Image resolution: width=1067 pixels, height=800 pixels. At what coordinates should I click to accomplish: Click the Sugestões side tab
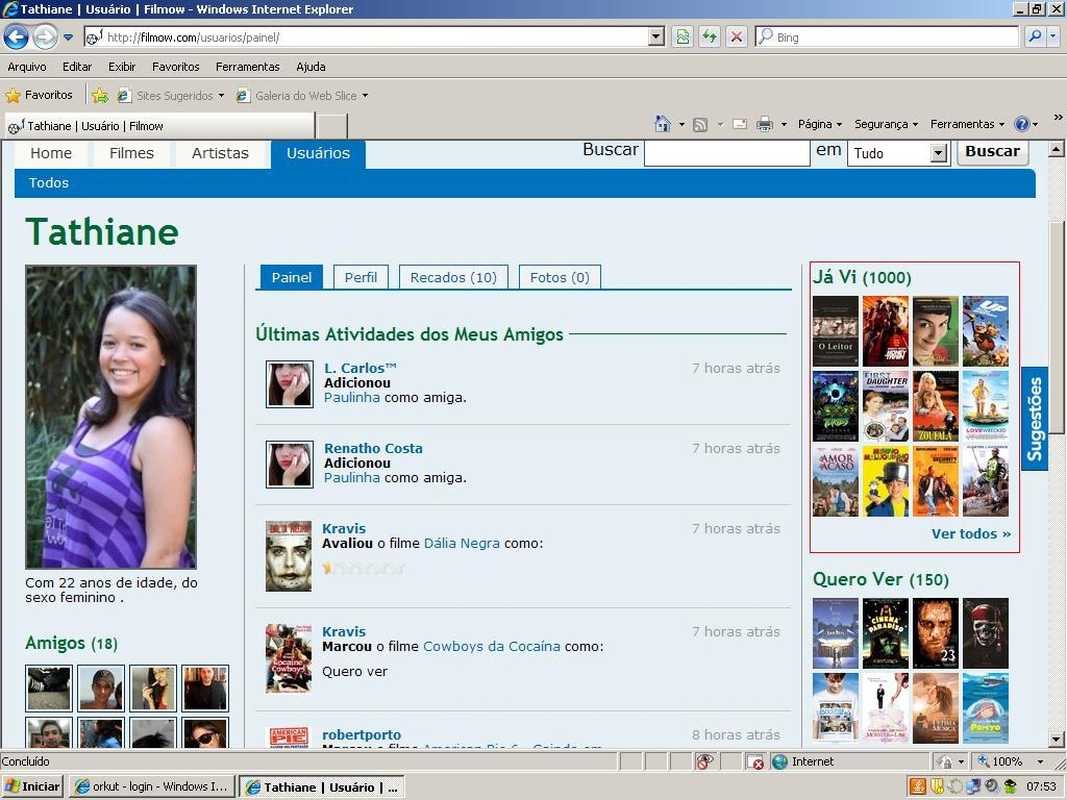point(1034,419)
